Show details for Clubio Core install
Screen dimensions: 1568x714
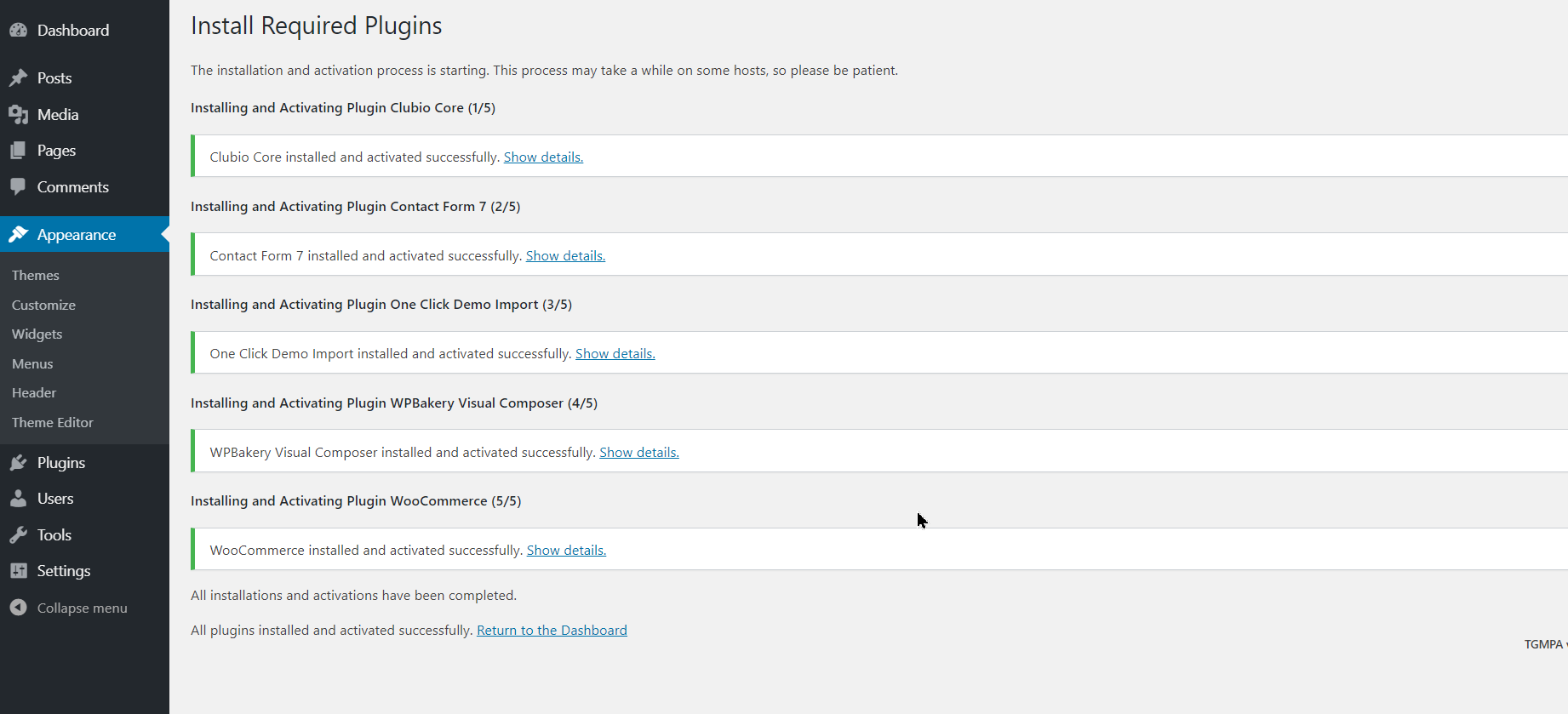click(x=543, y=157)
